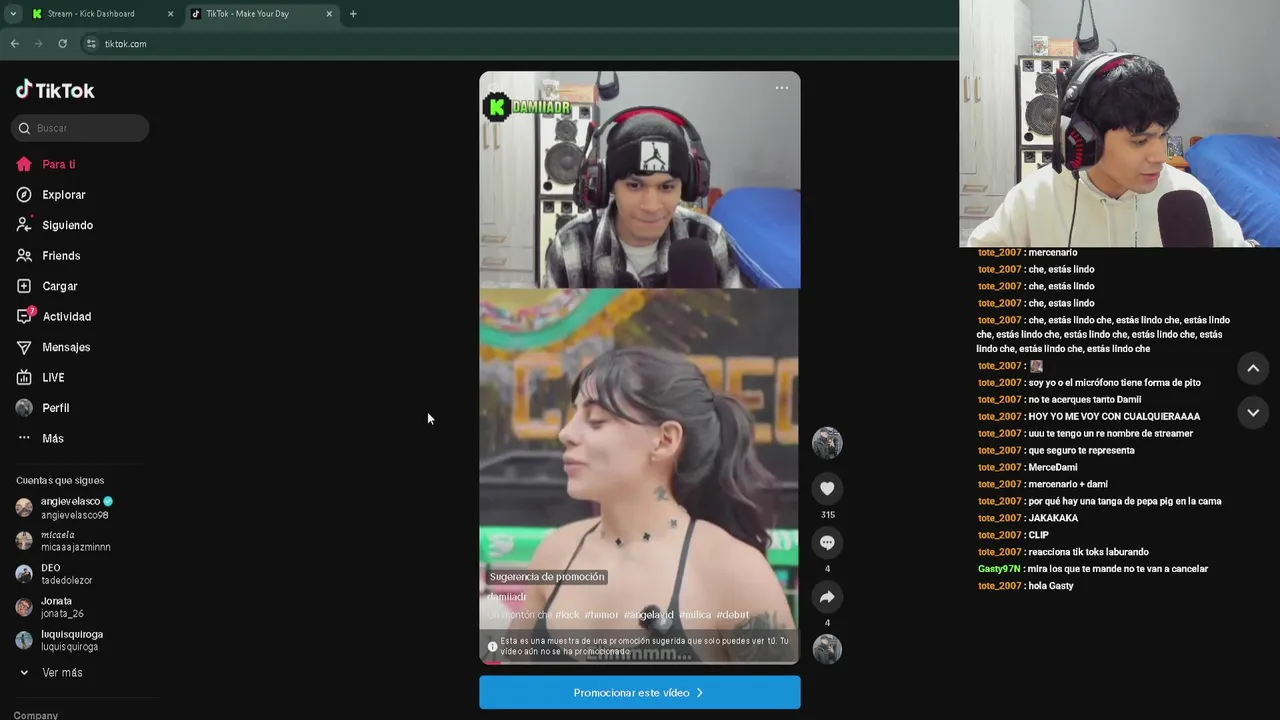Open the #humor hashtag
The height and width of the screenshot is (720, 1280).
coord(601,615)
